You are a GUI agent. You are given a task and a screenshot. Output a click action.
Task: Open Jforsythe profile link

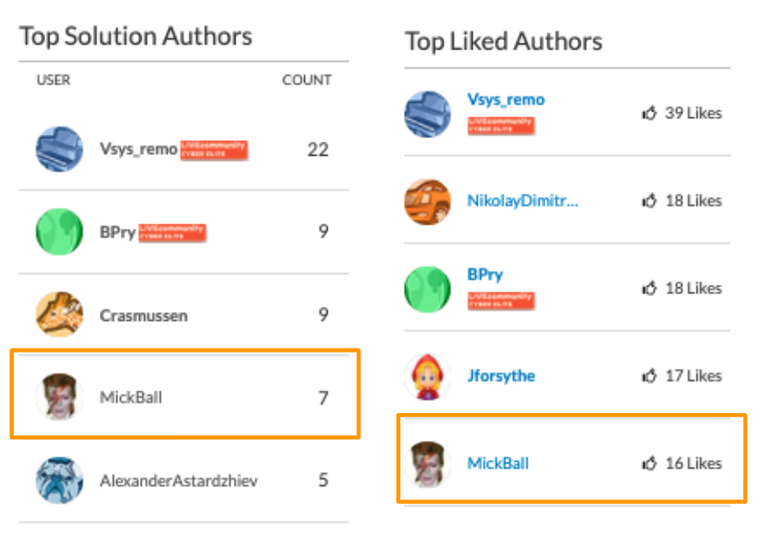(x=501, y=376)
